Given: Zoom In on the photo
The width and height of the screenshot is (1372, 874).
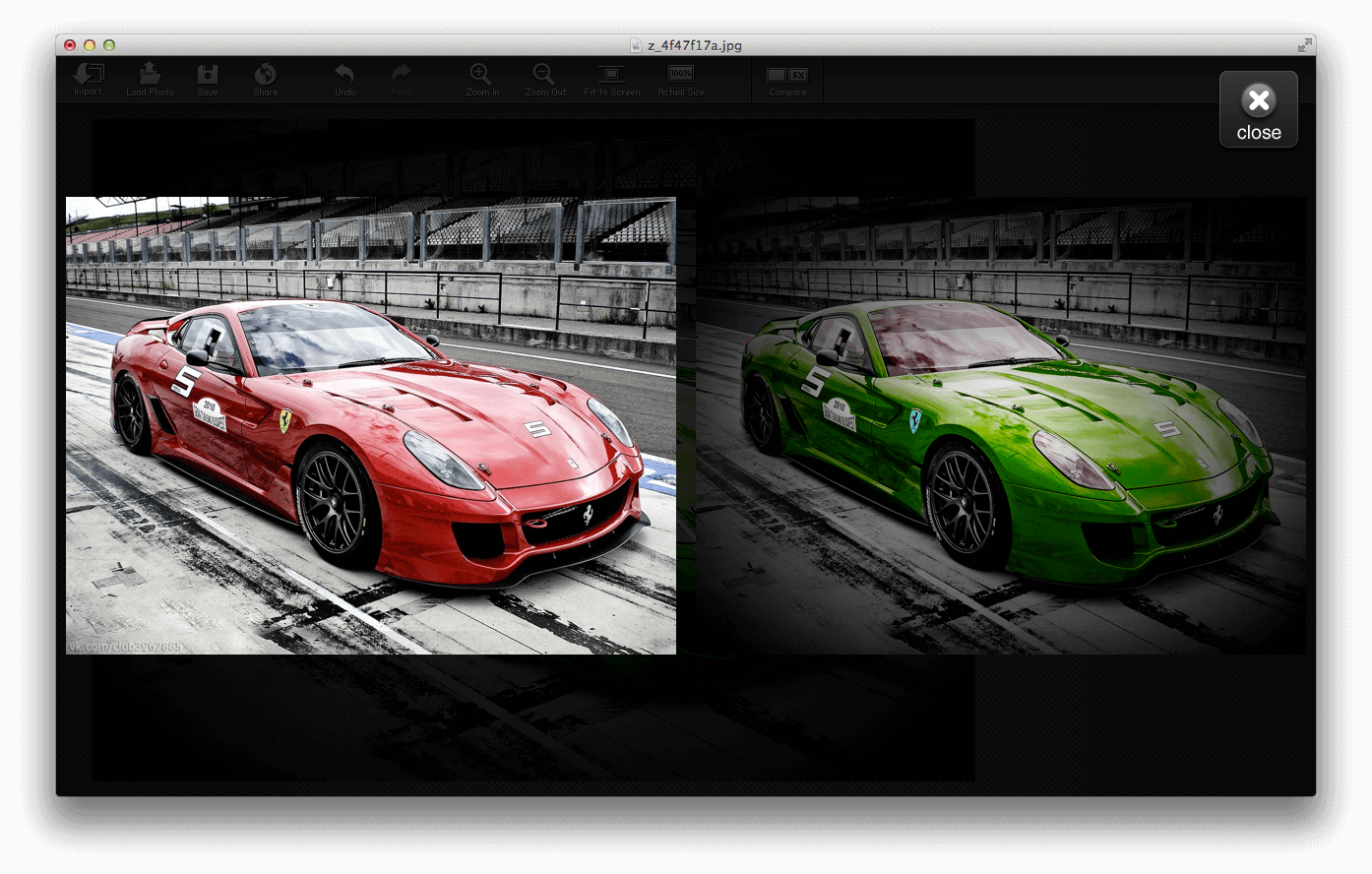Looking at the screenshot, I should pyautogui.click(x=482, y=79).
